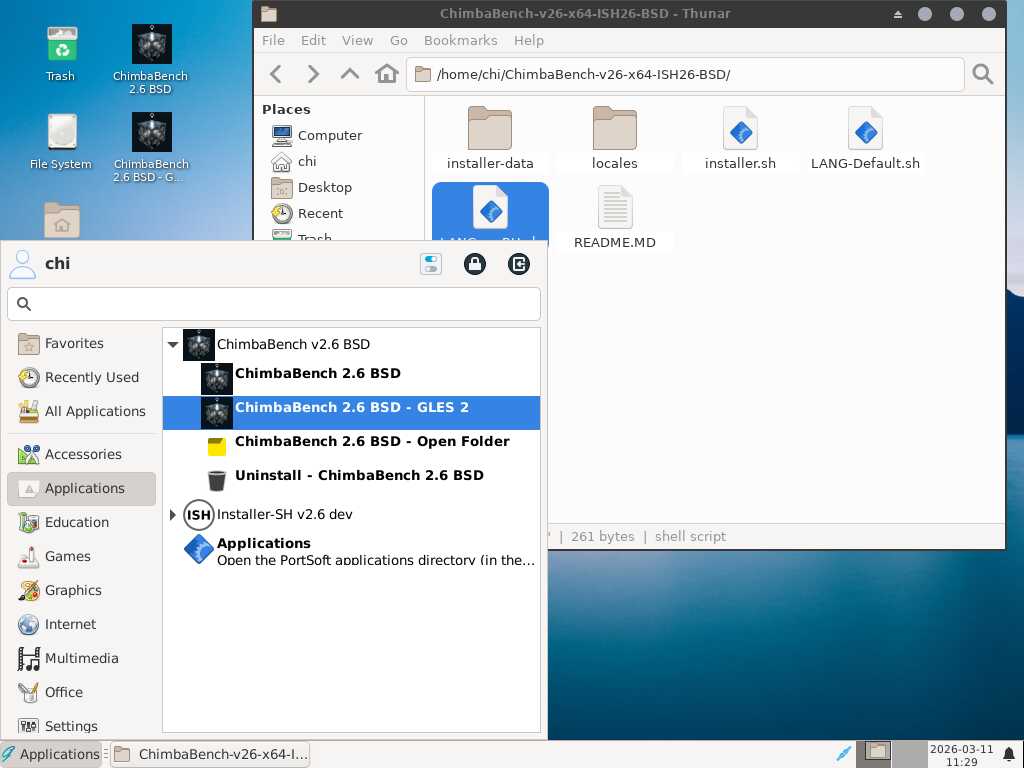Select the locales folder
Screen dimensions: 1024x768
[x=615, y=138]
